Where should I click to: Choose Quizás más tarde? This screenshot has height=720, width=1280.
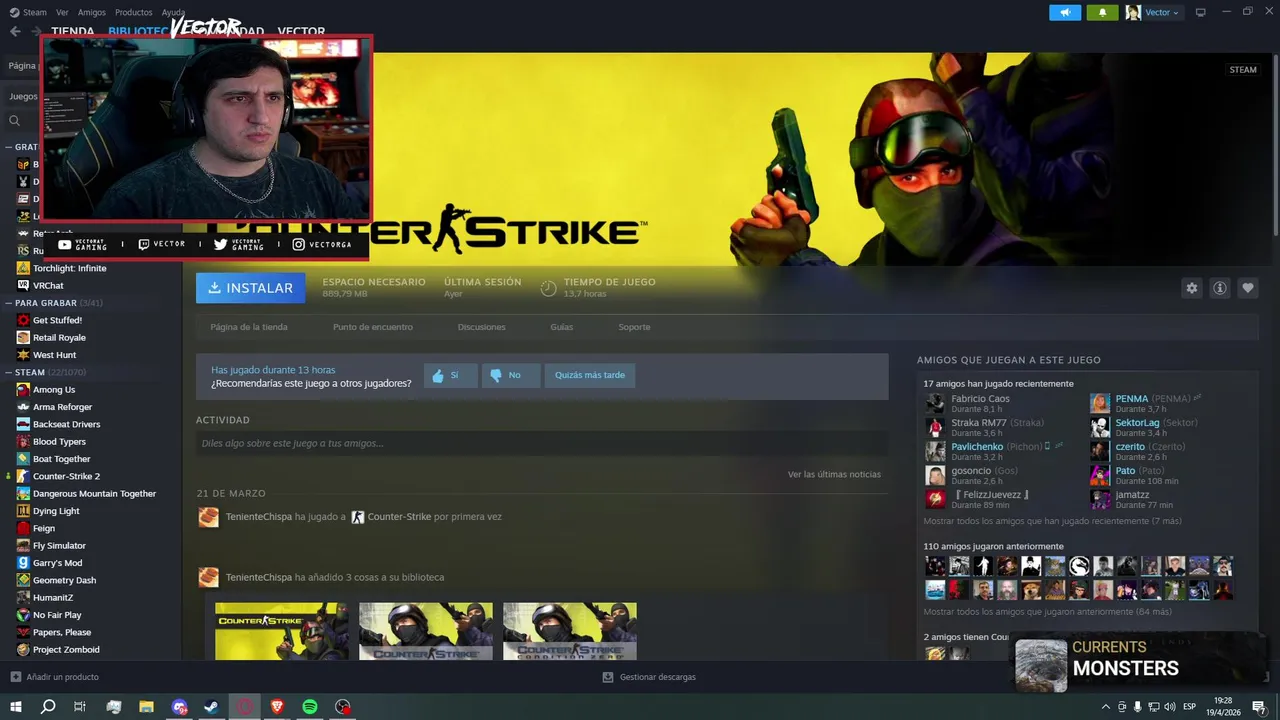(x=590, y=375)
